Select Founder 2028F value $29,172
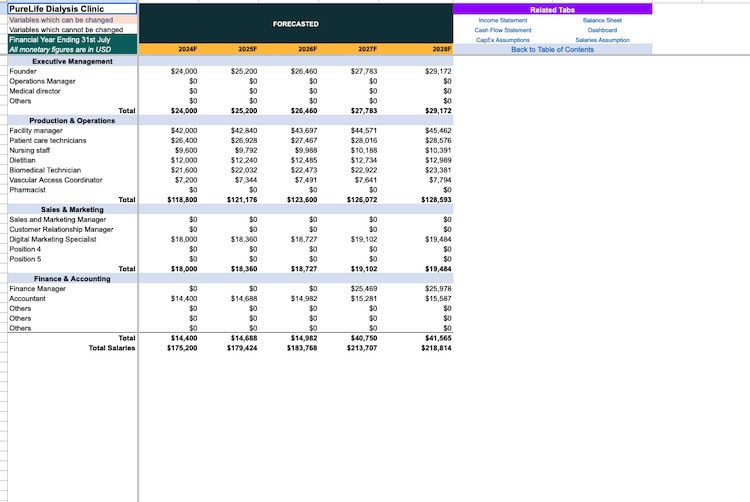The image size is (750, 502). coord(438,71)
